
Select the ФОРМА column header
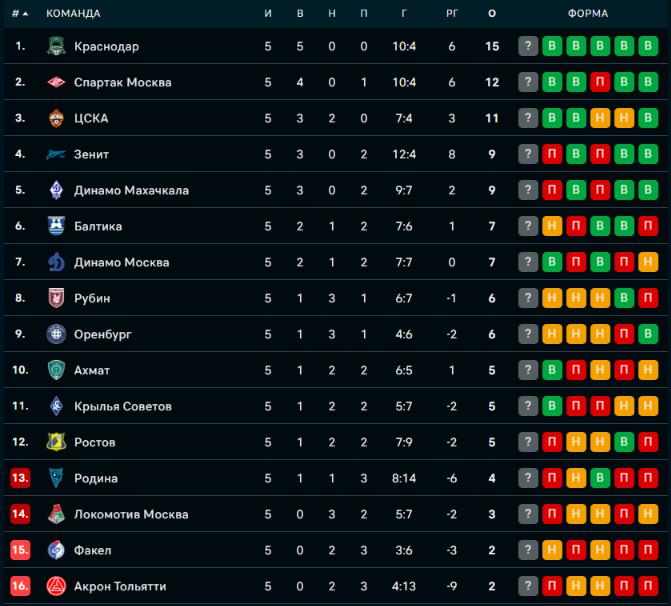click(x=588, y=14)
